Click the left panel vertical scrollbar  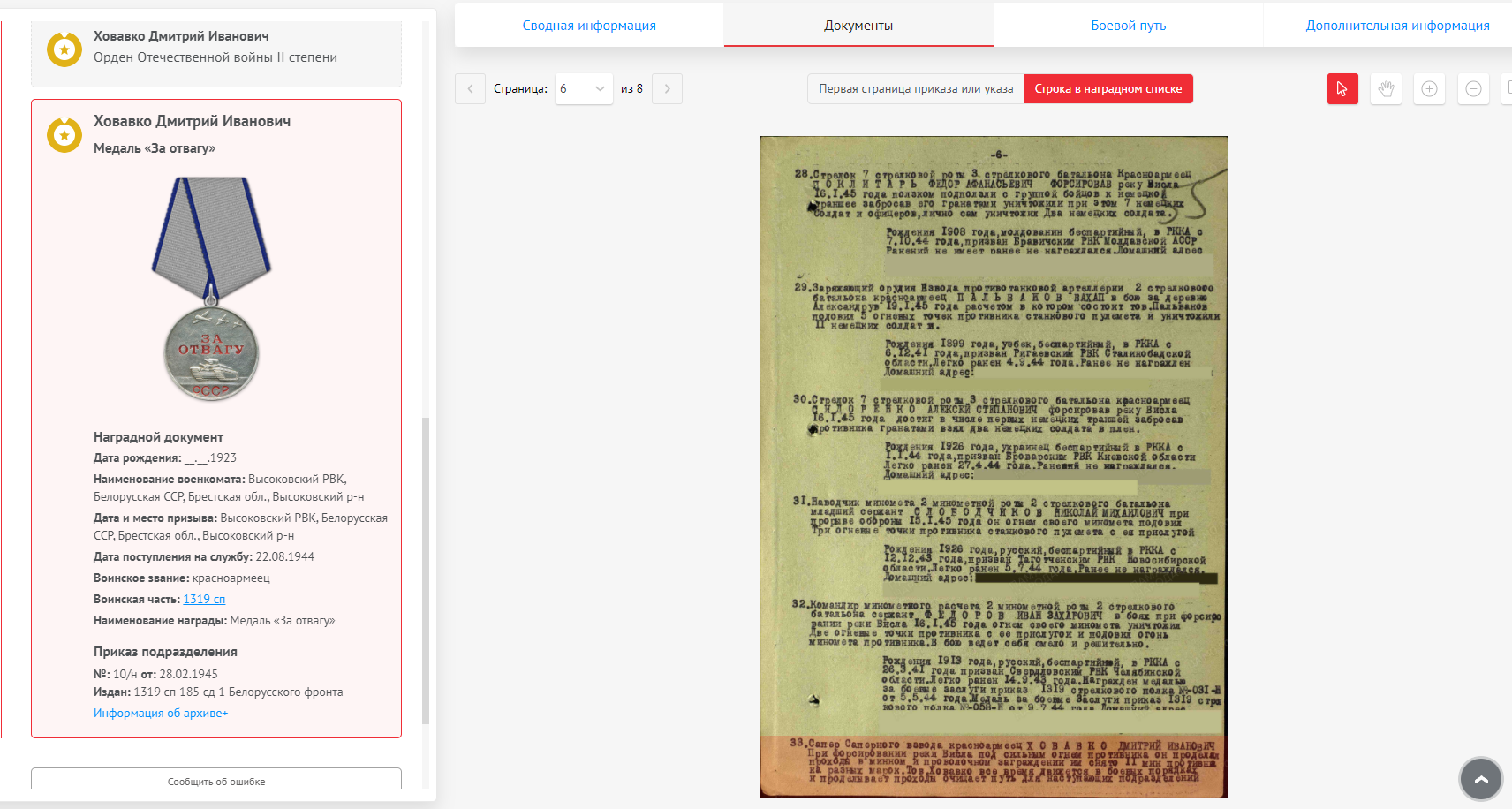[x=426, y=565]
